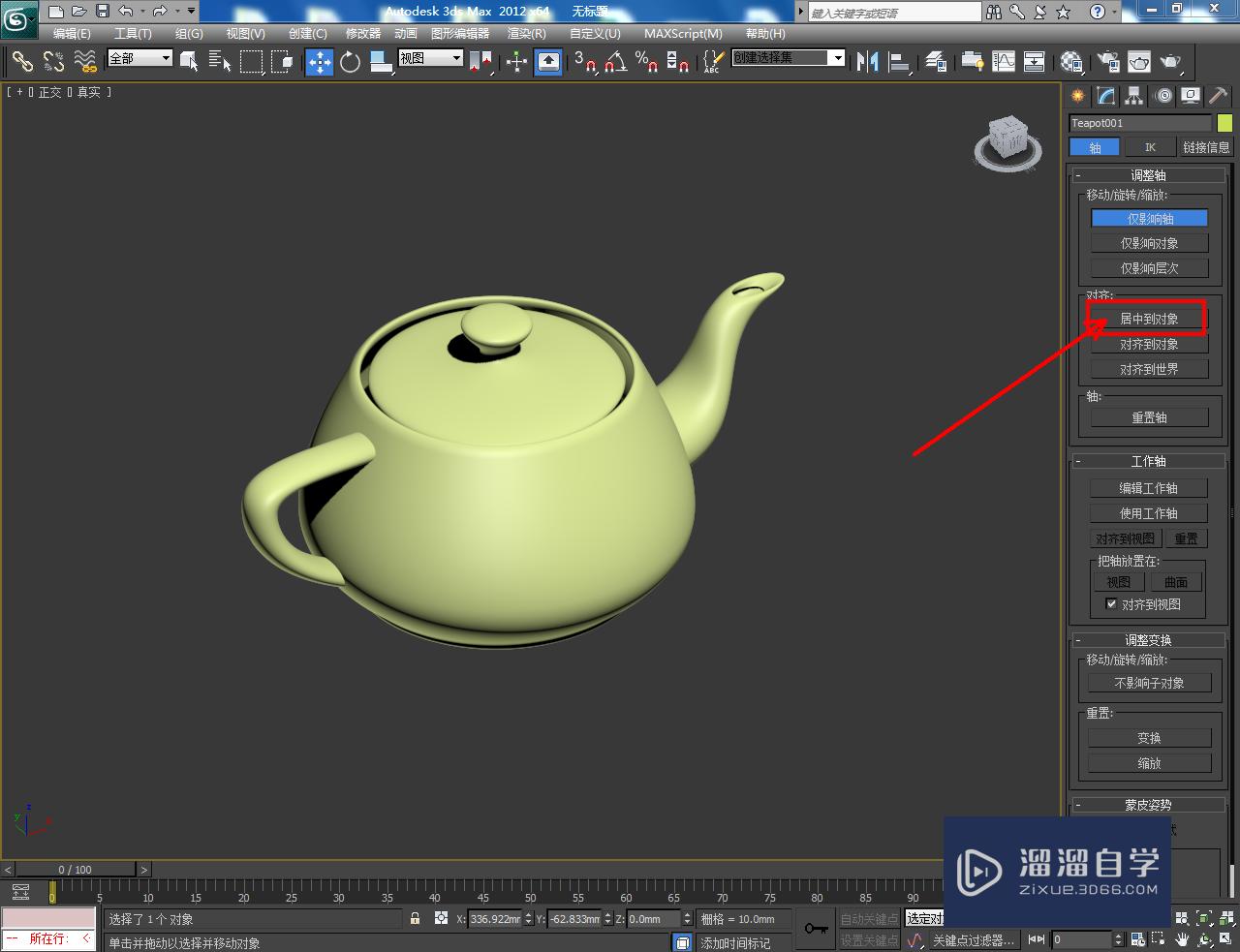Select the IK tab
The height and width of the screenshot is (952, 1240).
pos(1150,147)
